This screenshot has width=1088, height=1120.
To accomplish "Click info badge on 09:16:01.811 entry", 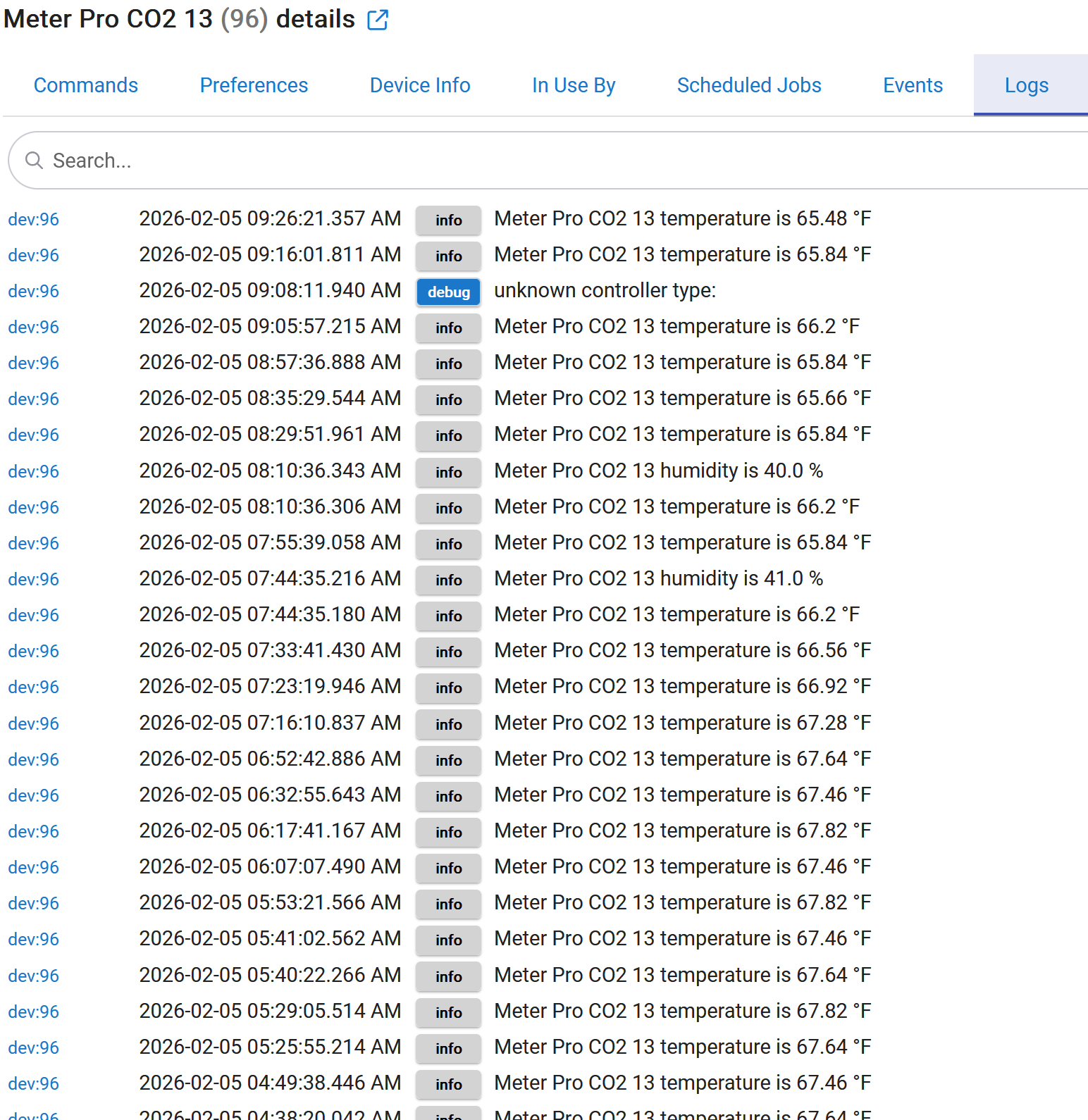I will click(x=448, y=256).
